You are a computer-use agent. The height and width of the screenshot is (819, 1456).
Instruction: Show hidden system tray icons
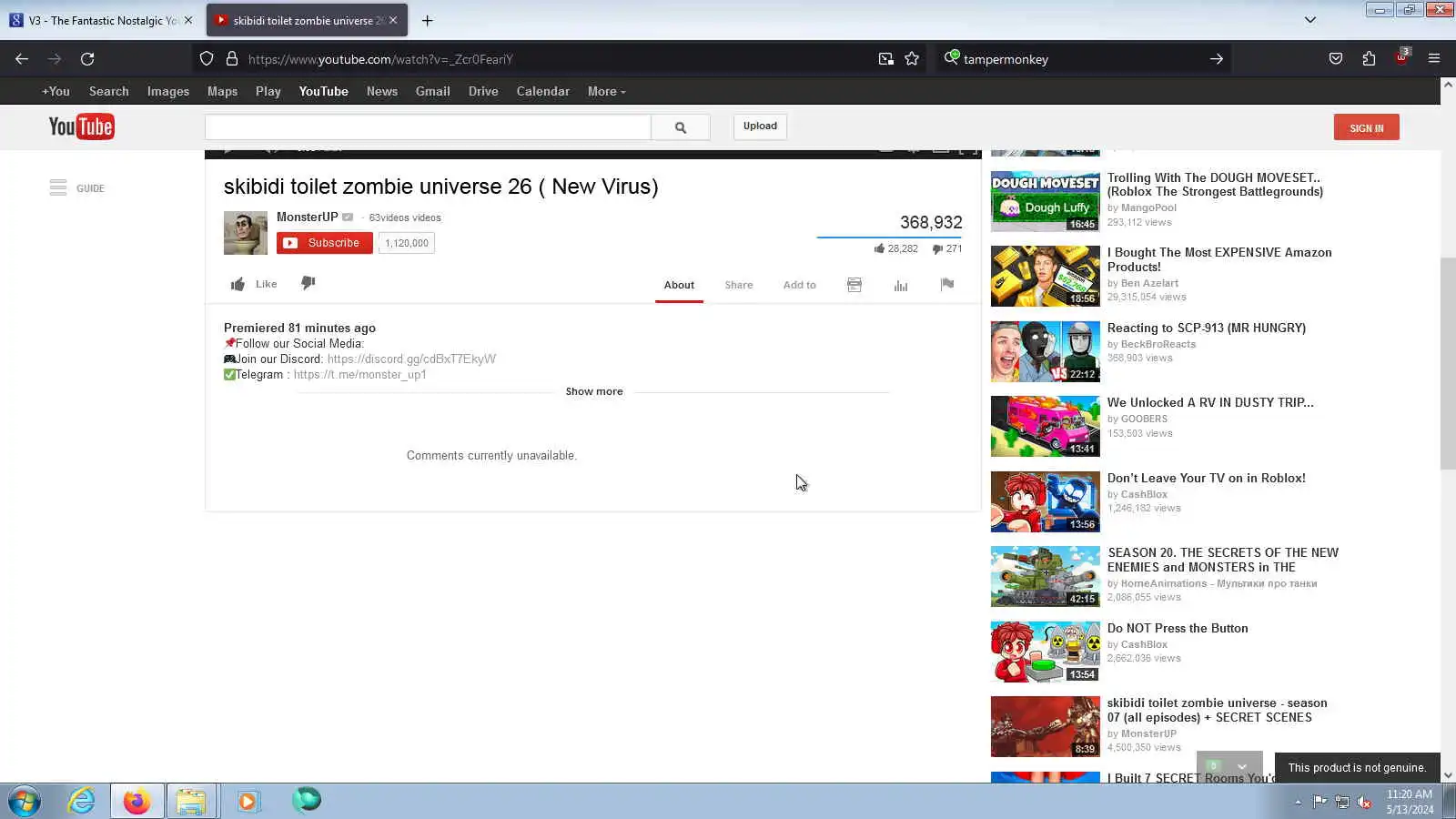(x=1298, y=802)
